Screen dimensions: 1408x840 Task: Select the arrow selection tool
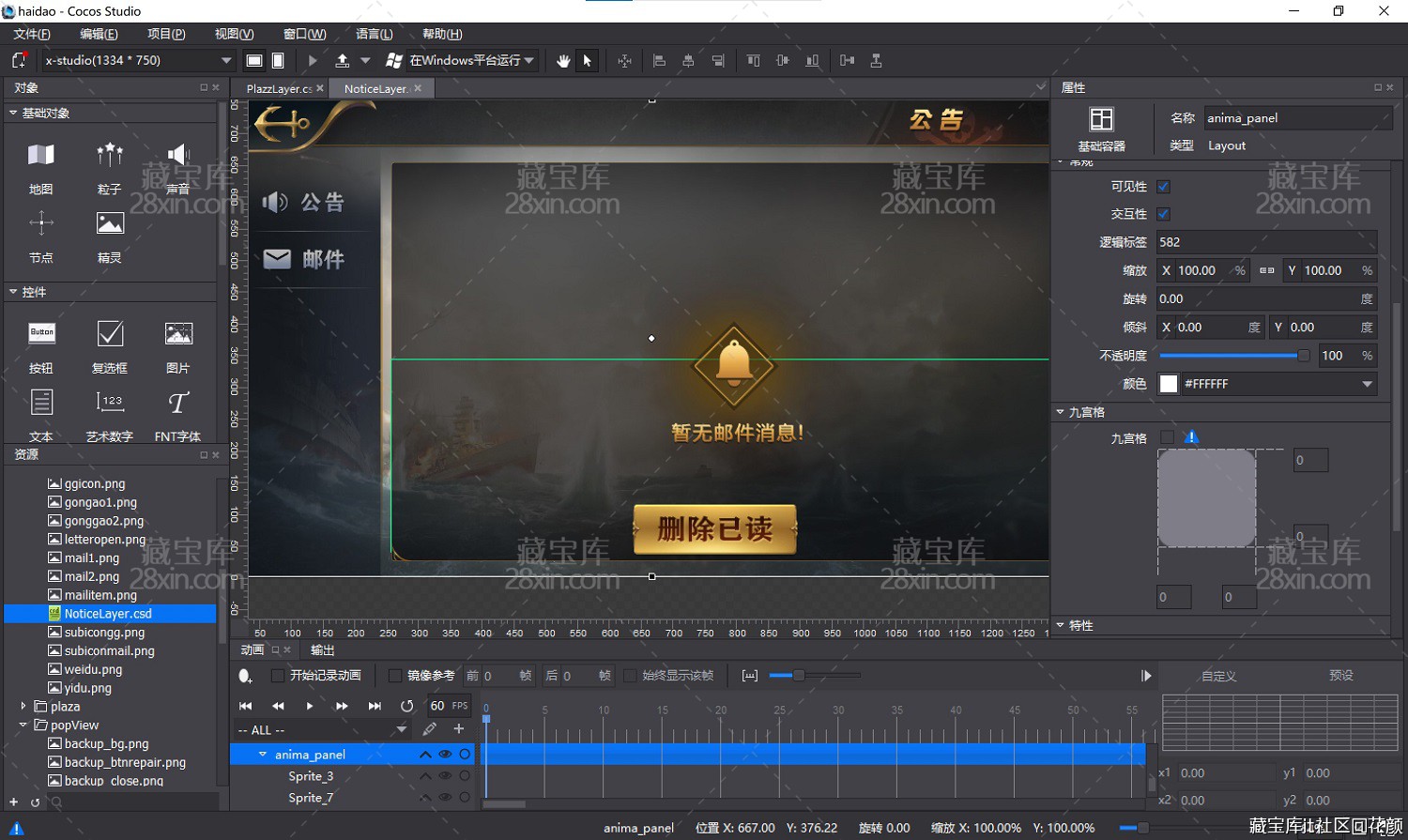tap(588, 60)
